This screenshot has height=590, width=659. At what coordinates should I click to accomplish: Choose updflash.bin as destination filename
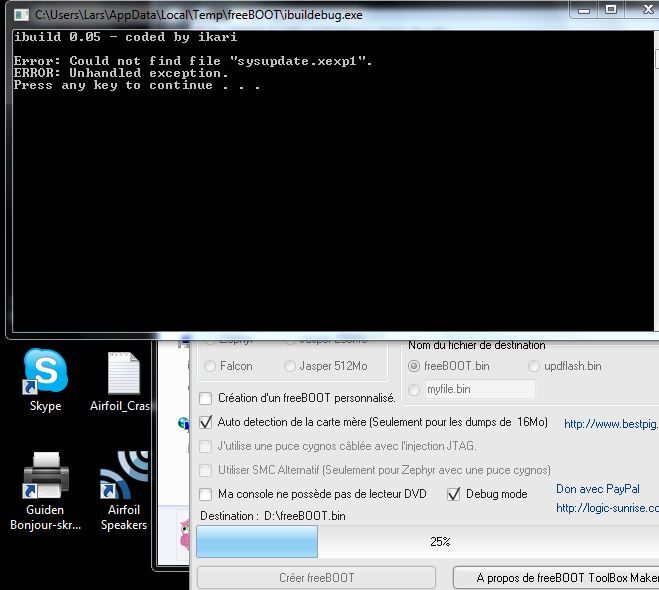[535, 366]
